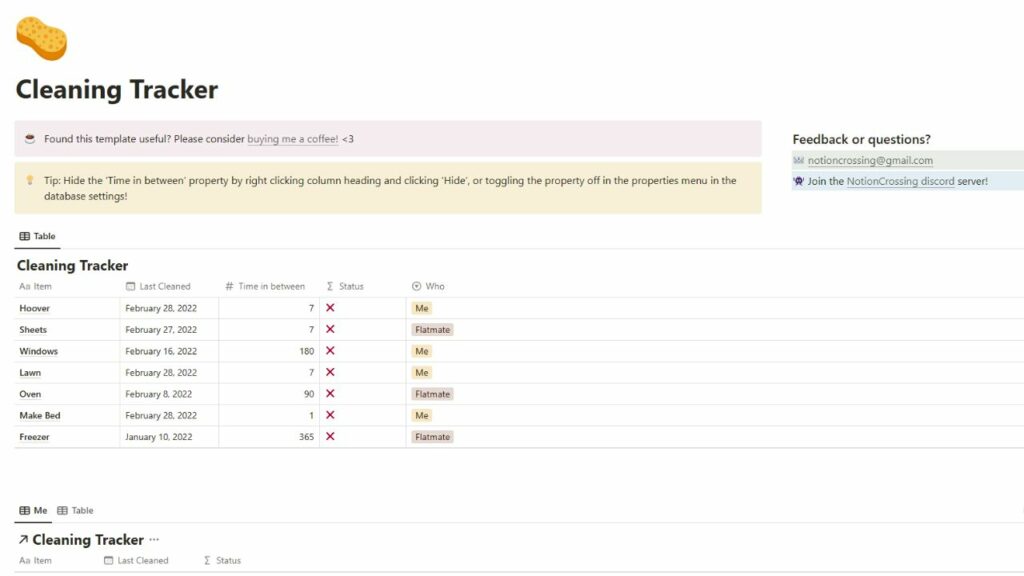Image resolution: width=1024 pixels, height=576 pixels.
Task: Click the coffee cup emoji in the pink callout
Action: point(31,138)
